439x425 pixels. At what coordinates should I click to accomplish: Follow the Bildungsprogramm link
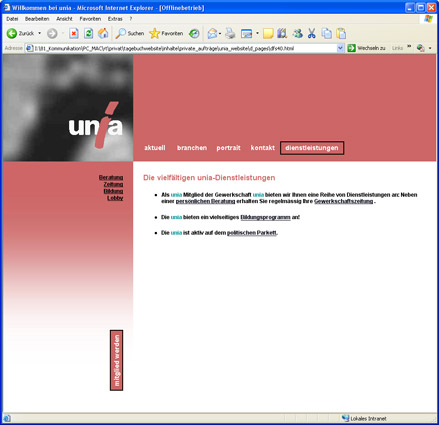coord(265,217)
